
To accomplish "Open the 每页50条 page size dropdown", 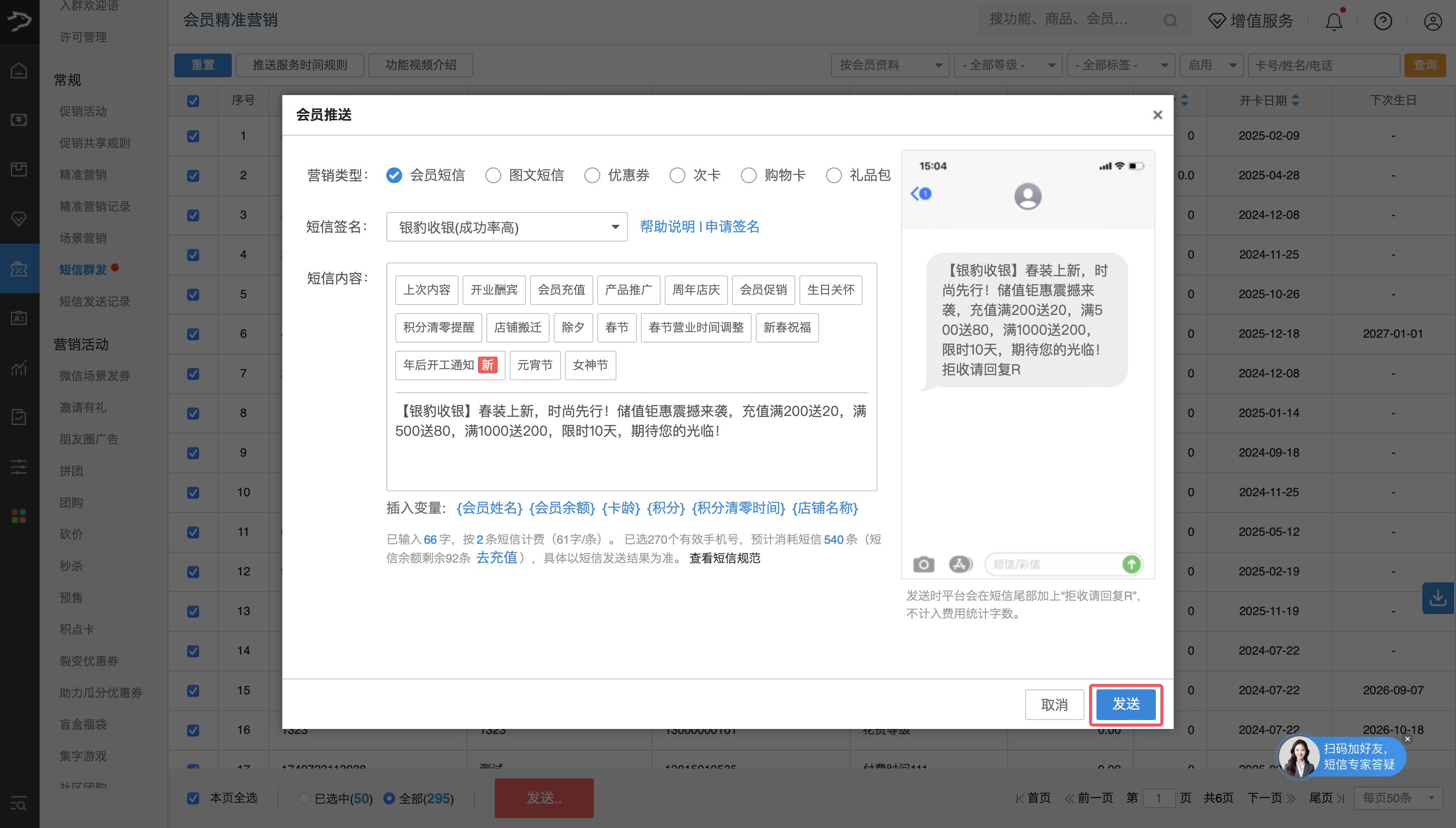I will (x=1398, y=798).
